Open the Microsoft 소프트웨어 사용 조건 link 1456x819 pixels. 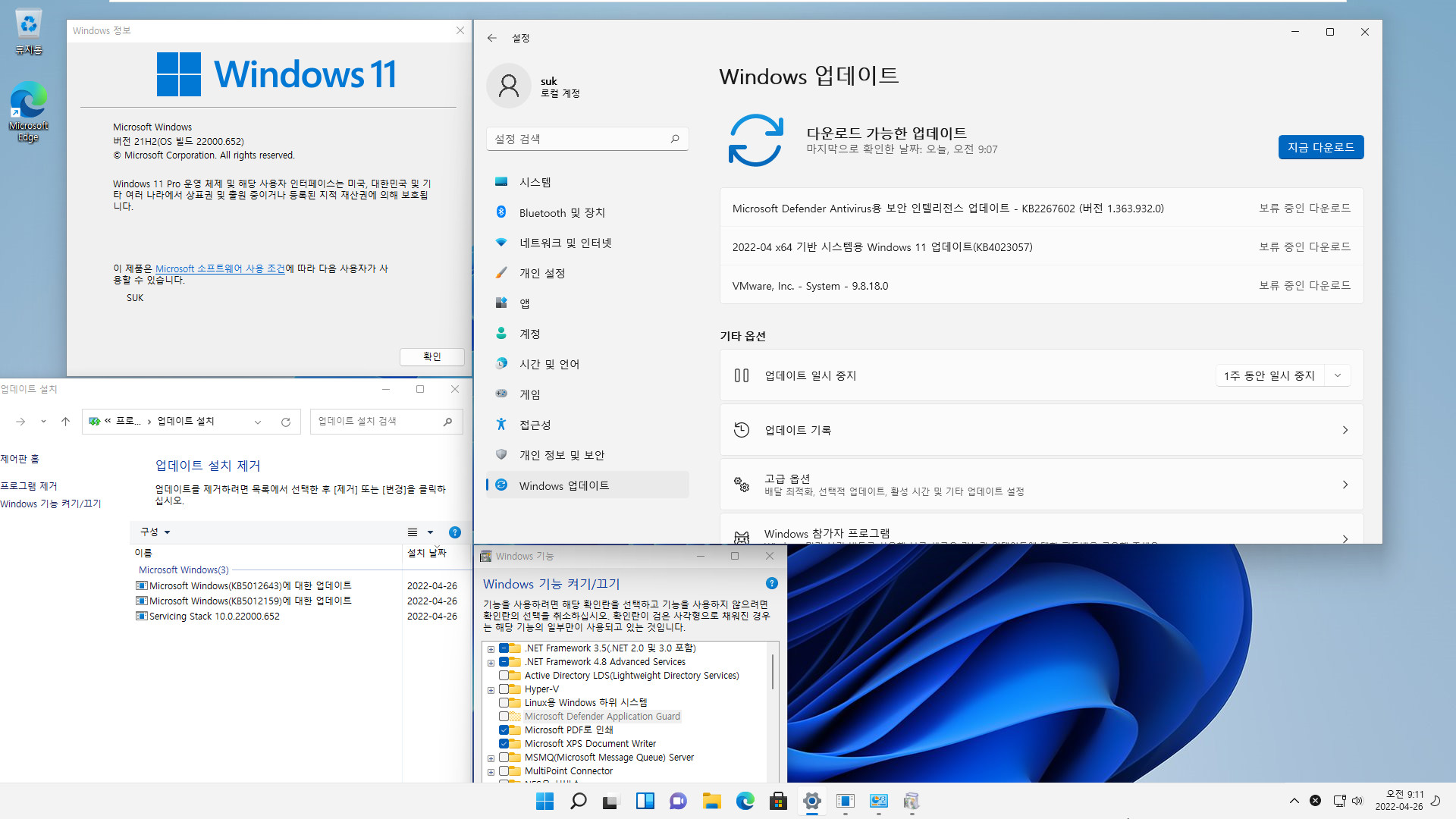220,268
